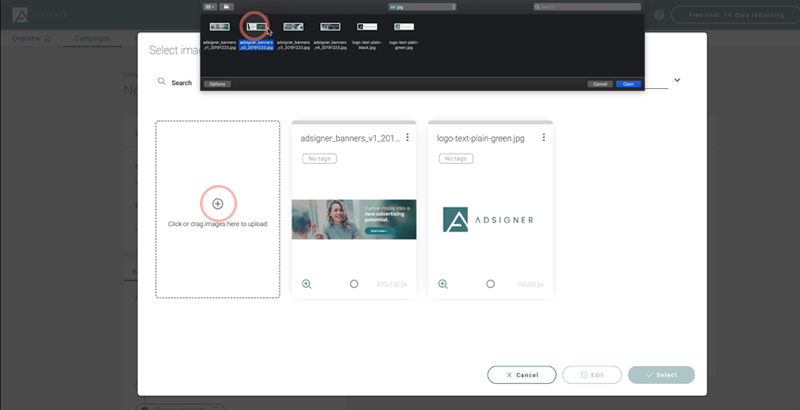The height and width of the screenshot is (410, 800).
Task: Open the icon view options dropdown in file dialog
Action: point(210,7)
